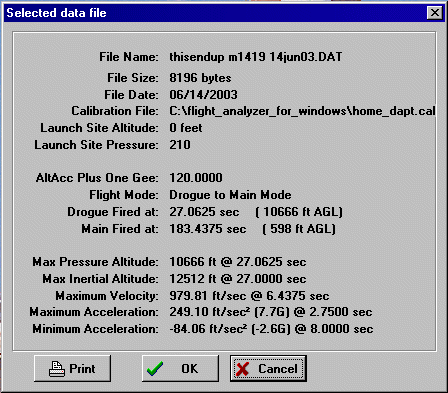Click the Drogue Fired at time value
The image size is (448, 393).
[x=204, y=212]
